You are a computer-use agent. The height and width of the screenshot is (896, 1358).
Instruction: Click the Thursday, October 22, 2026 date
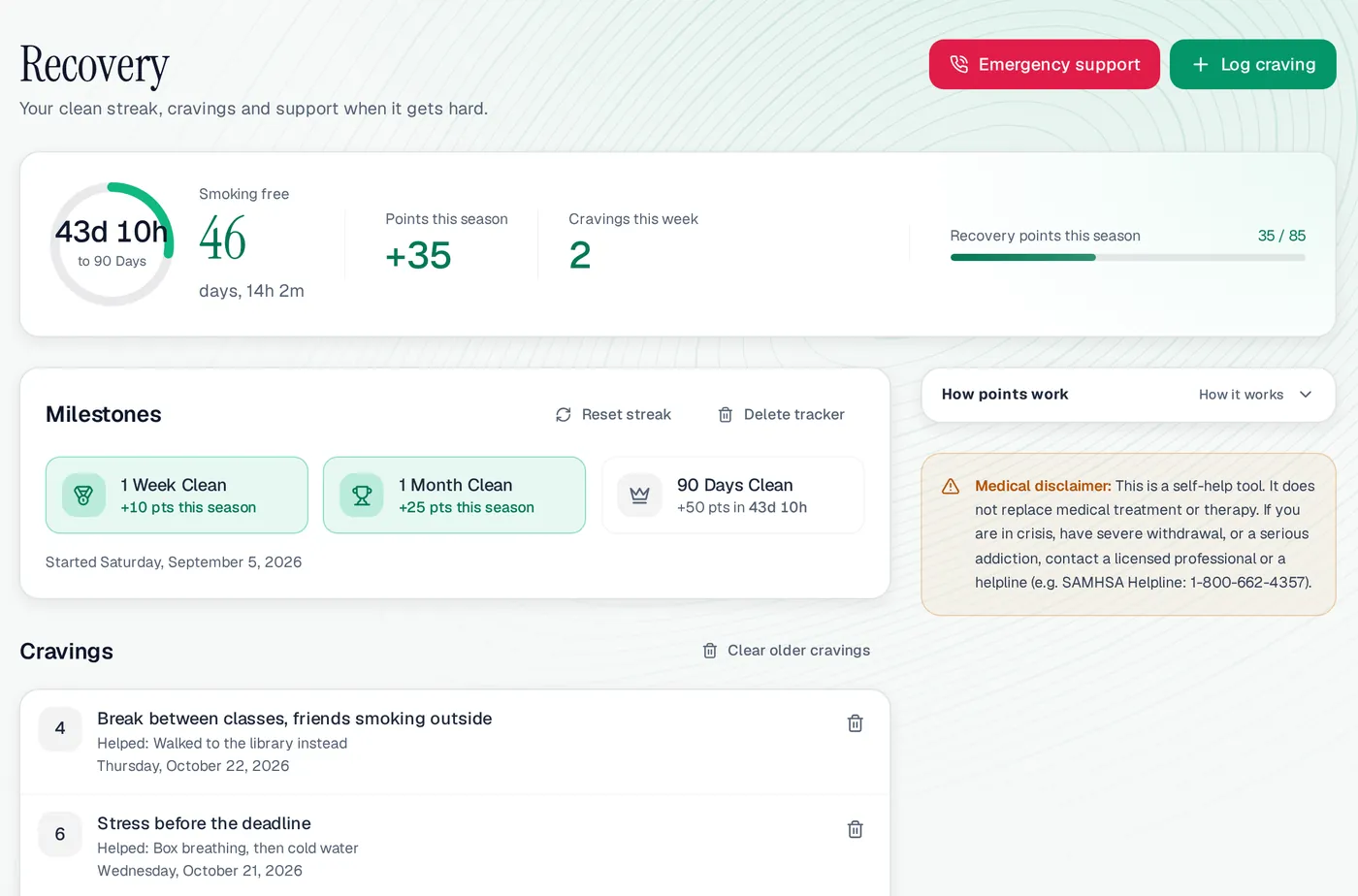[x=193, y=766]
